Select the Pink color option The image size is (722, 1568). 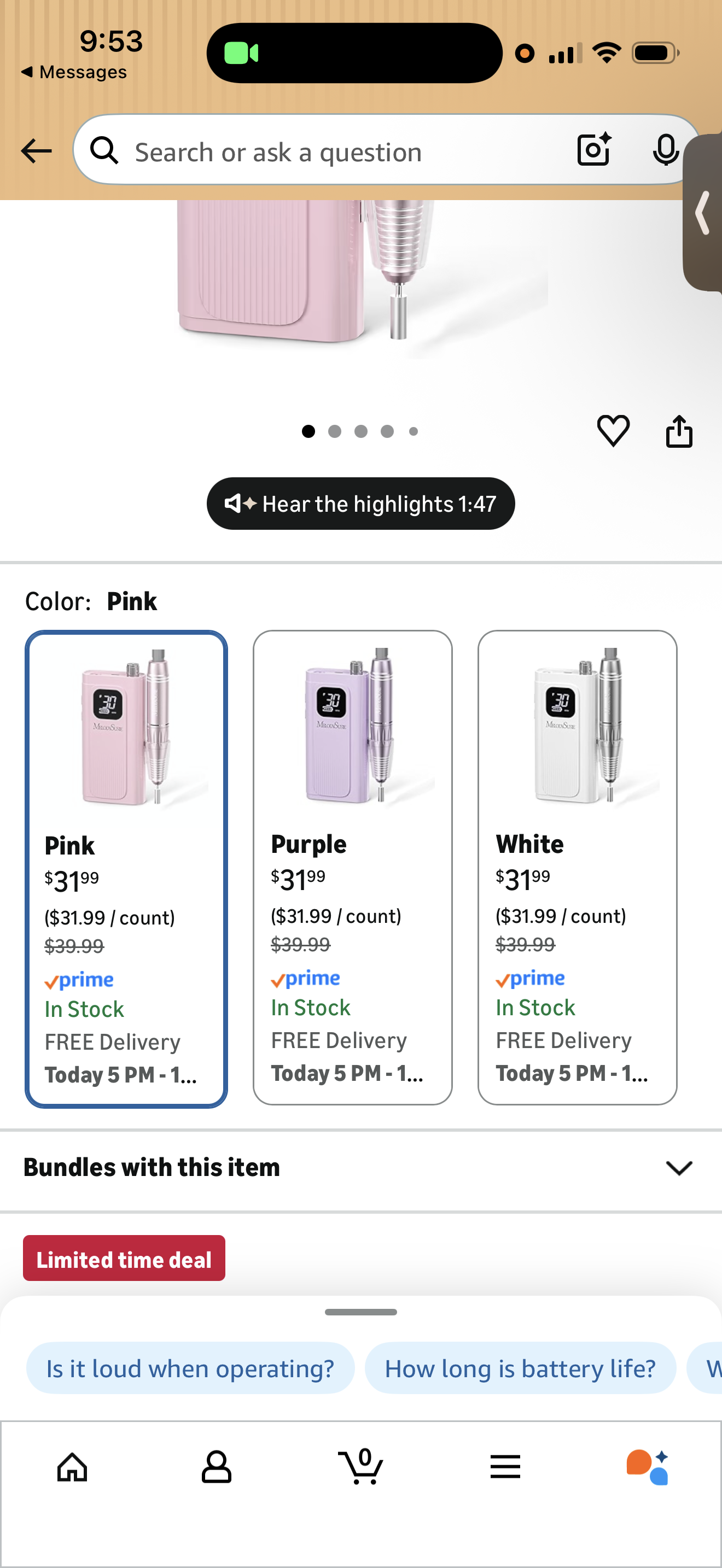point(127,869)
